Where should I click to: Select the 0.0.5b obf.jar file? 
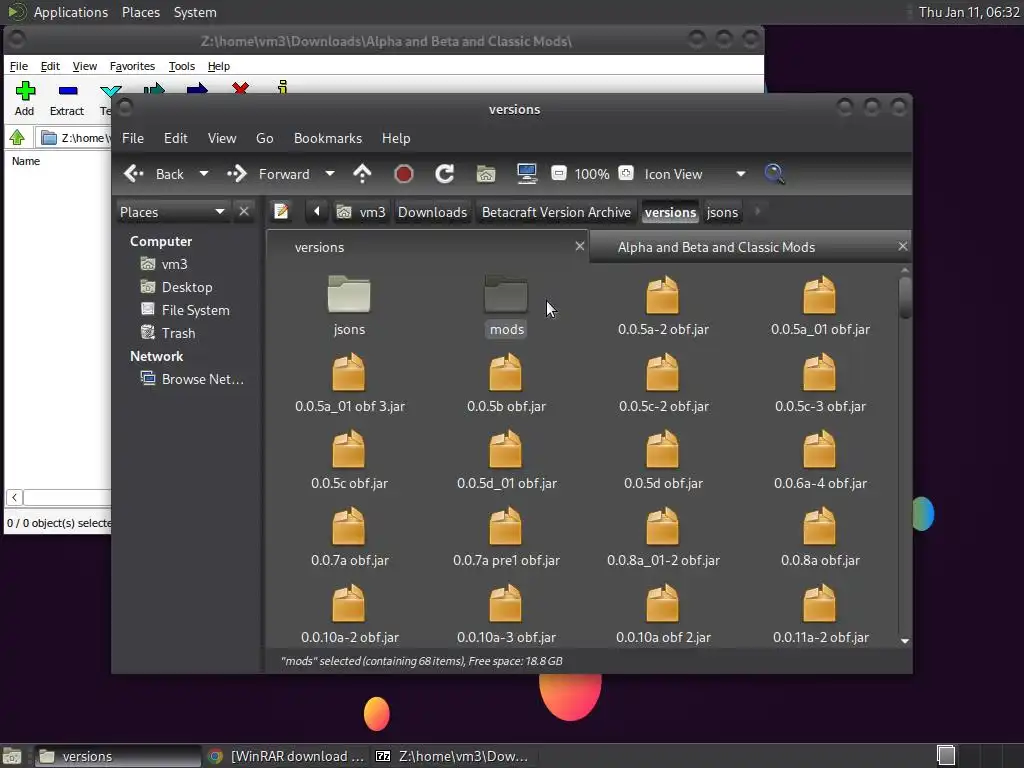click(x=506, y=372)
